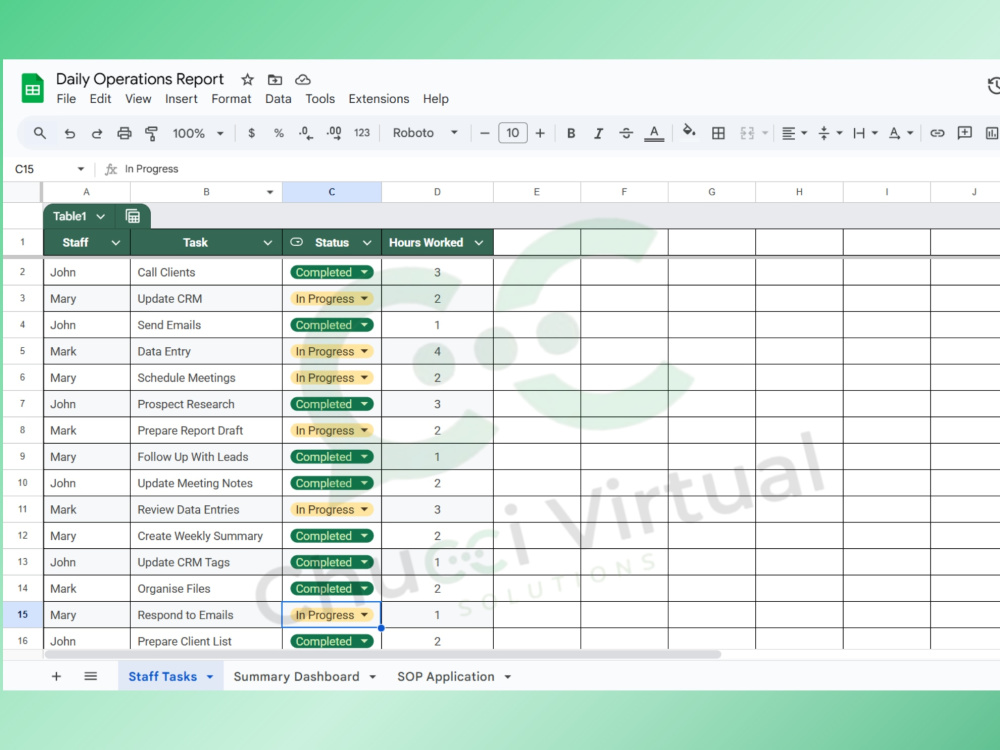The width and height of the screenshot is (1000, 750).
Task: Click the insert comment icon
Action: 965,133
